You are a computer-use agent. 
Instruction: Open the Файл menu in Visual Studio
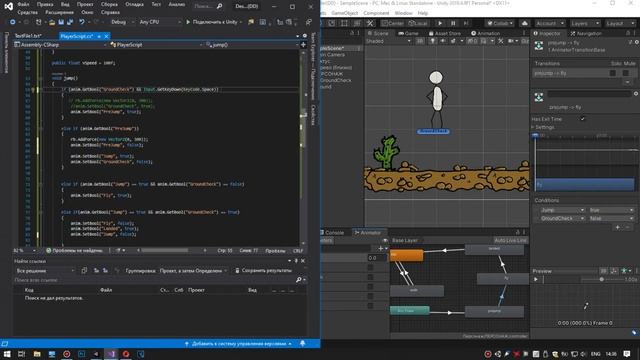click(23, 4)
